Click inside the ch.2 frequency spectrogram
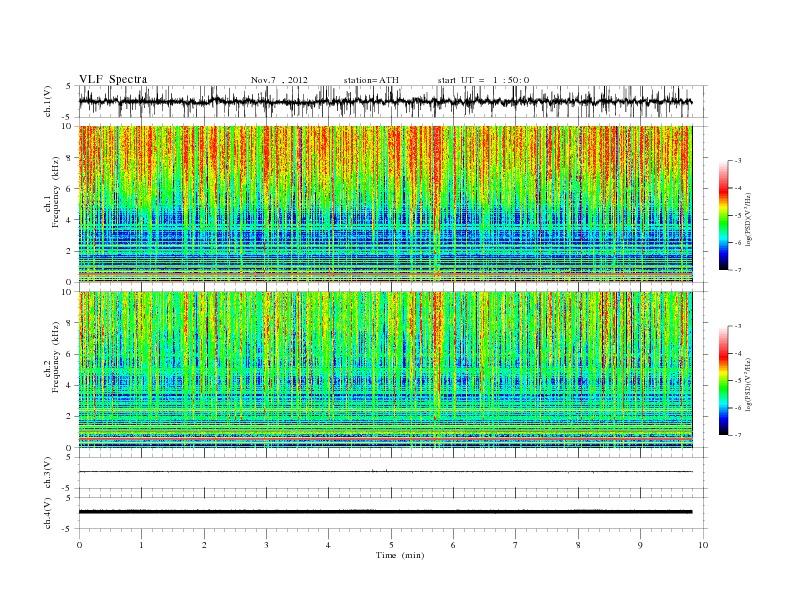 point(385,369)
